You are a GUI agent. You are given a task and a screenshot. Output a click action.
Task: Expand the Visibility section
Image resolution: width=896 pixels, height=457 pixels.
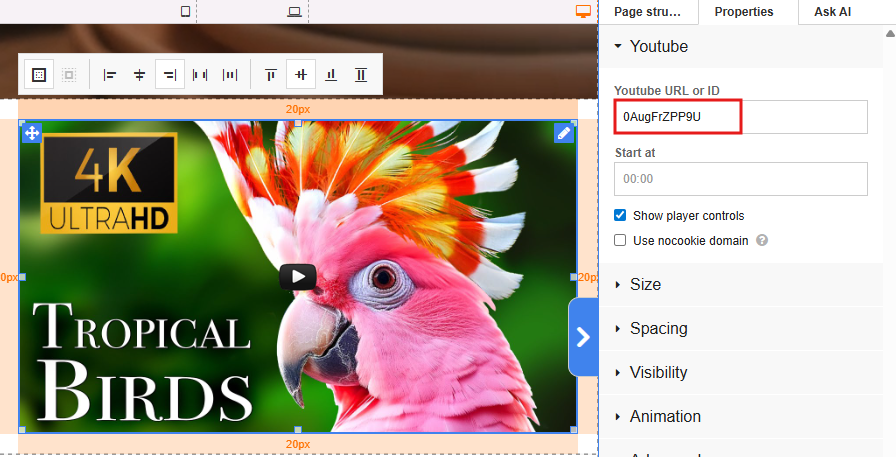pos(658,373)
